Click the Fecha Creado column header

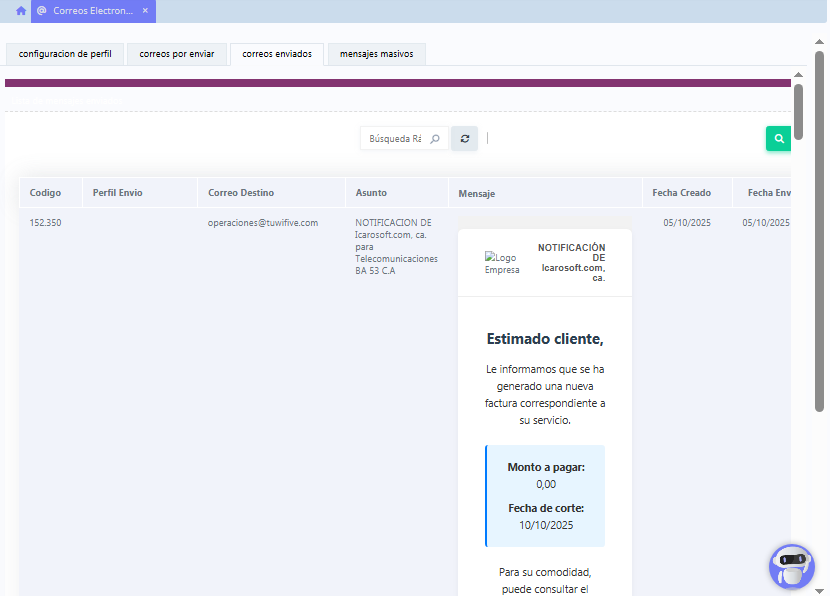681,193
